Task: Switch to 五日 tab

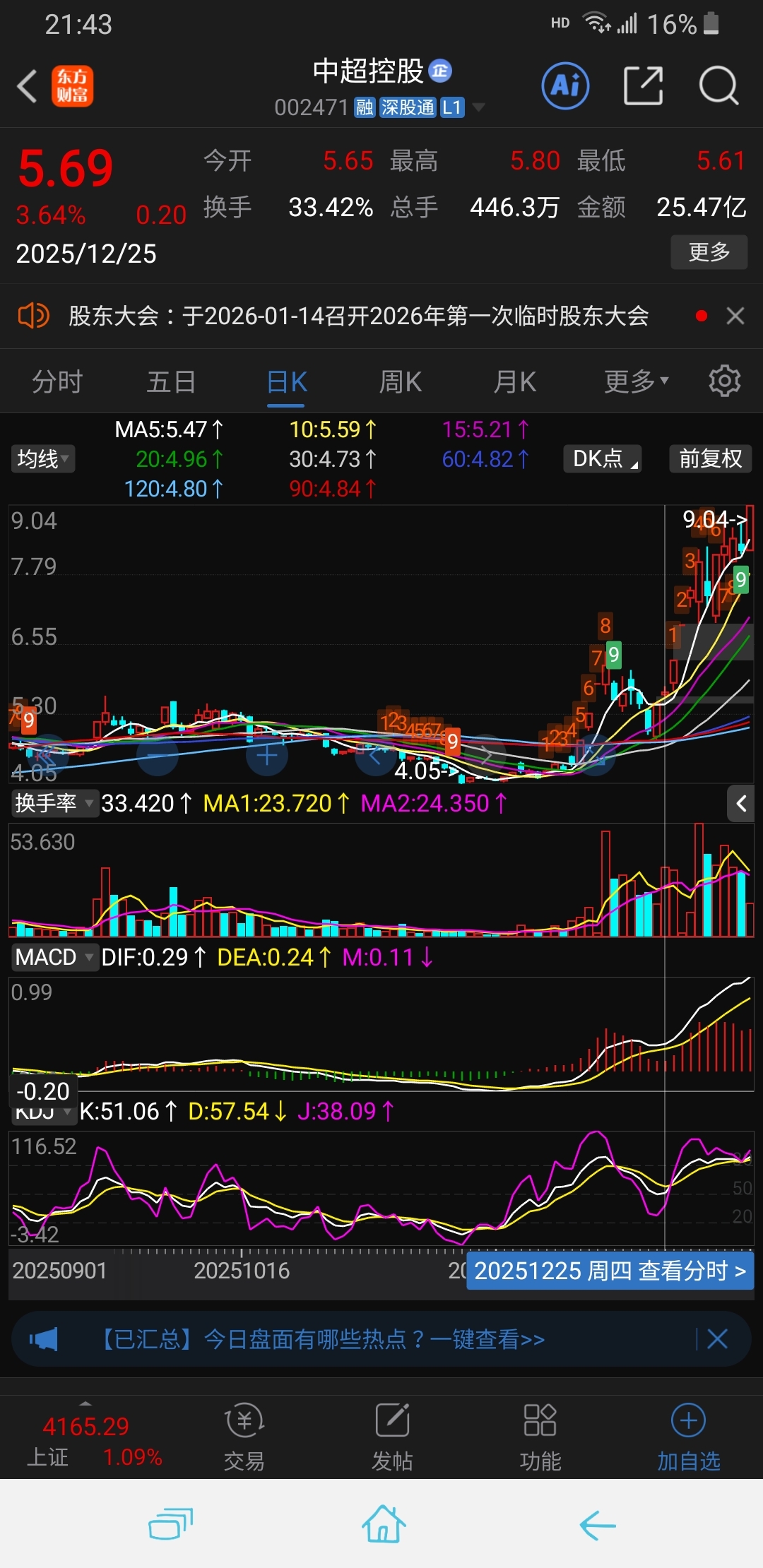Action: coord(171,381)
